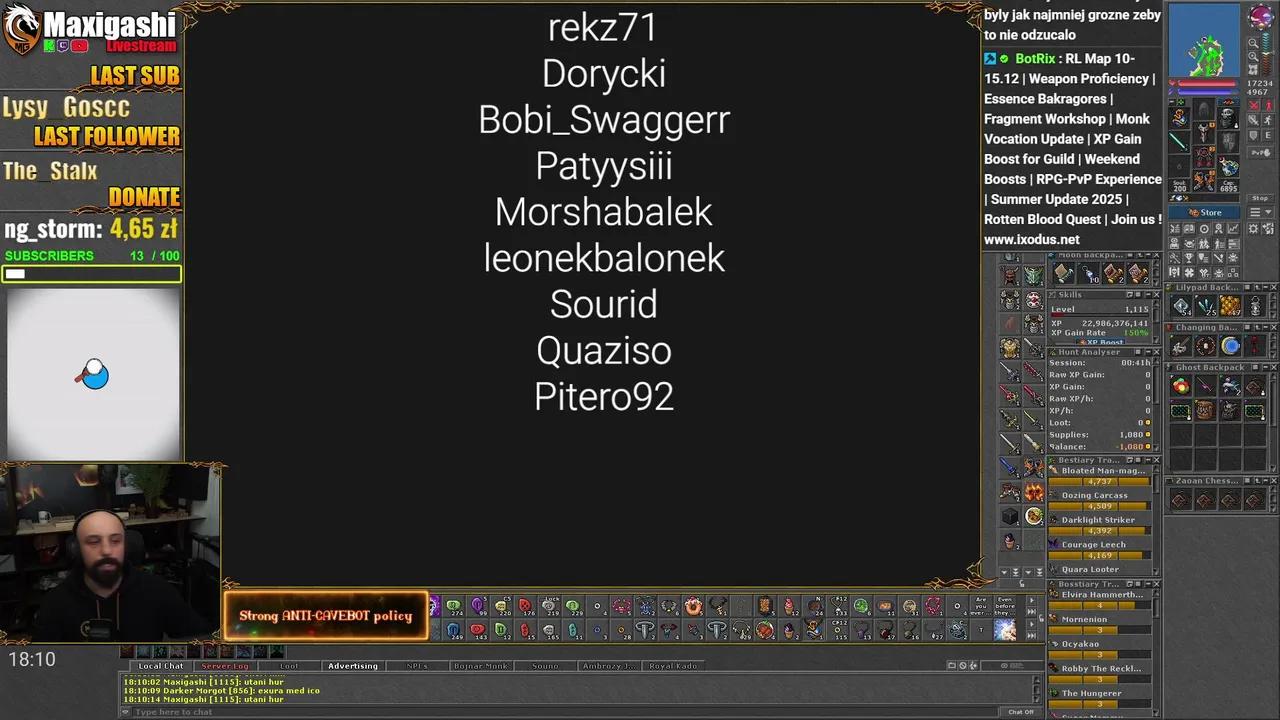
Task: Select Robby The Reckless bosstiary entry
Action: point(1100,673)
